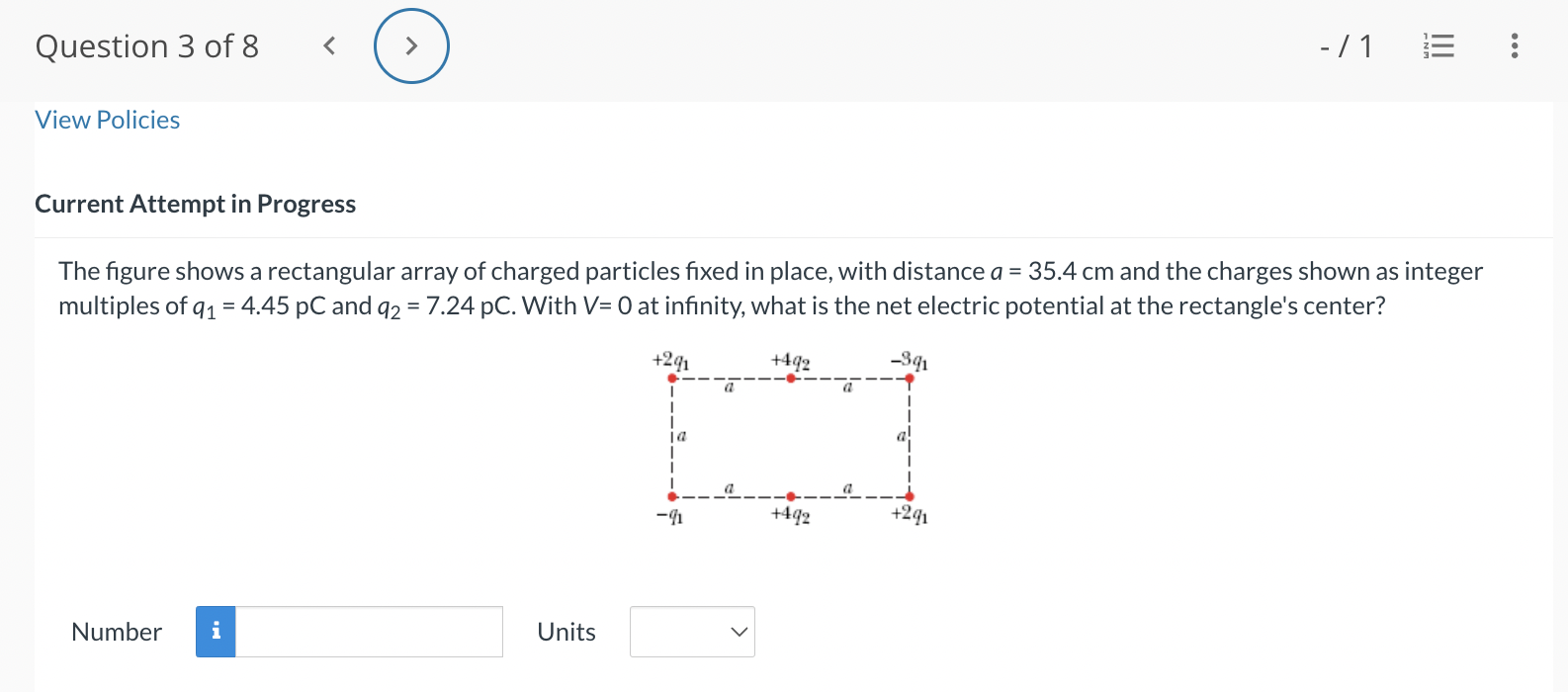Select the kebab menu at top right
1568x692 pixels.
pyautogui.click(x=1514, y=45)
